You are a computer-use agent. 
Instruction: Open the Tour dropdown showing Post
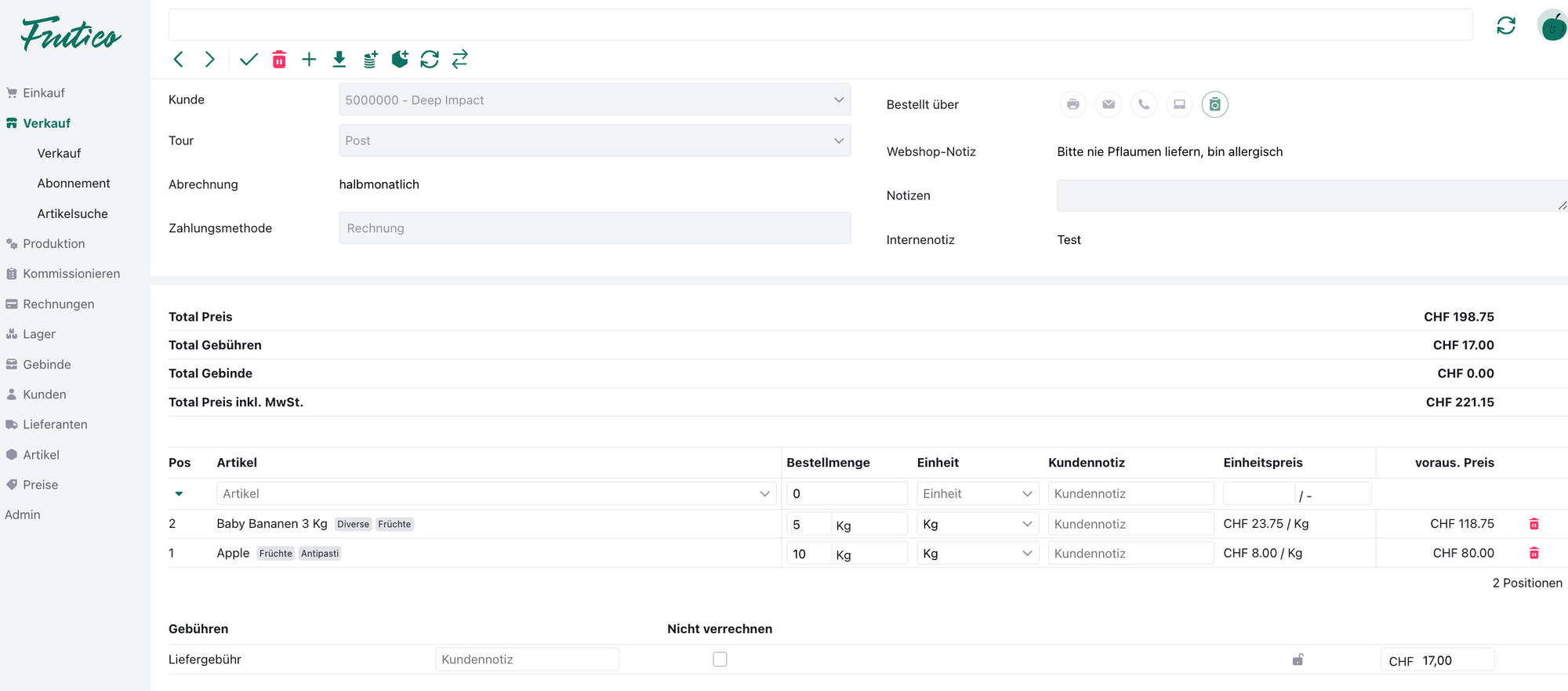click(594, 140)
